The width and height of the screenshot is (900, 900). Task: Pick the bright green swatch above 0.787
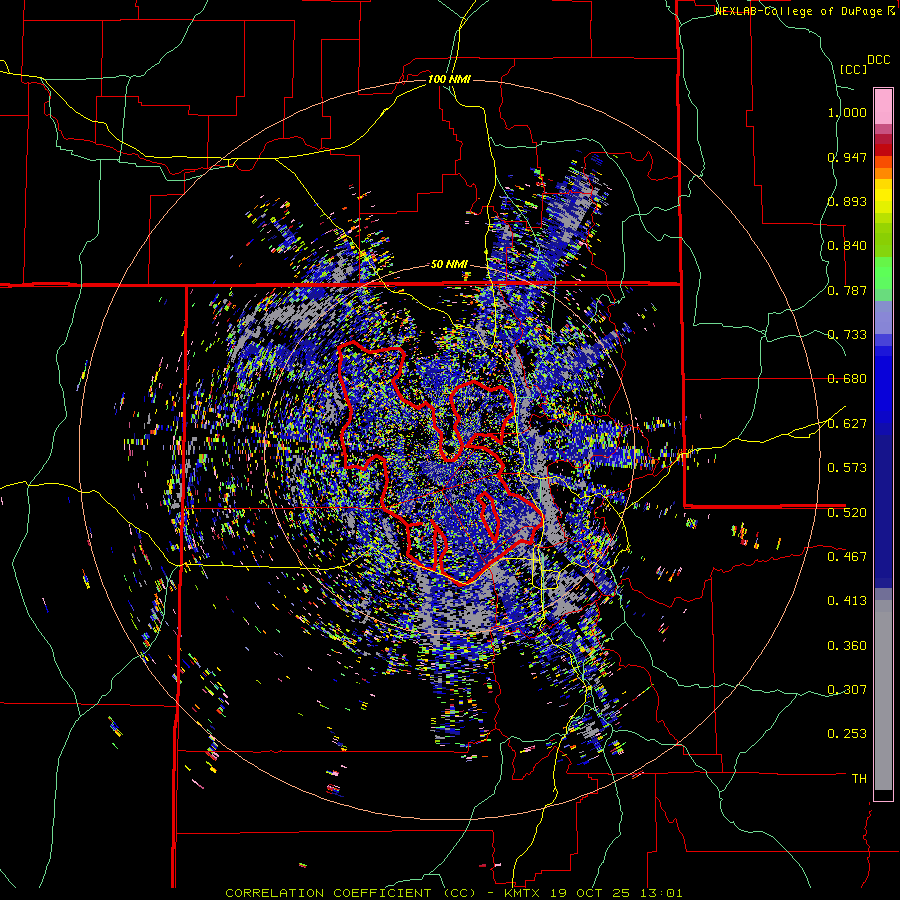pyautogui.click(x=883, y=273)
